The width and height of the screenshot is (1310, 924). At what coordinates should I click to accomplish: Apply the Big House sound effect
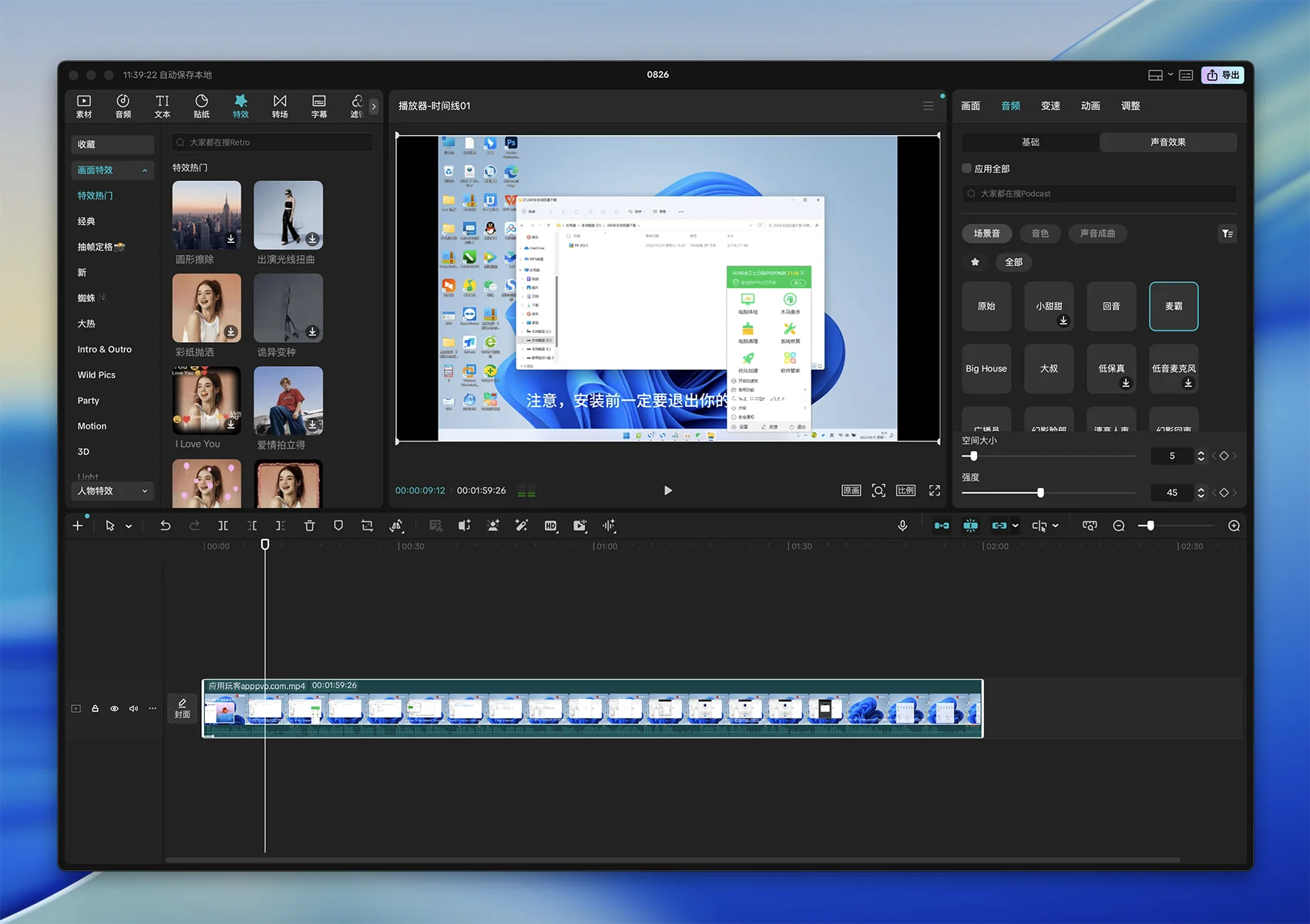click(986, 368)
